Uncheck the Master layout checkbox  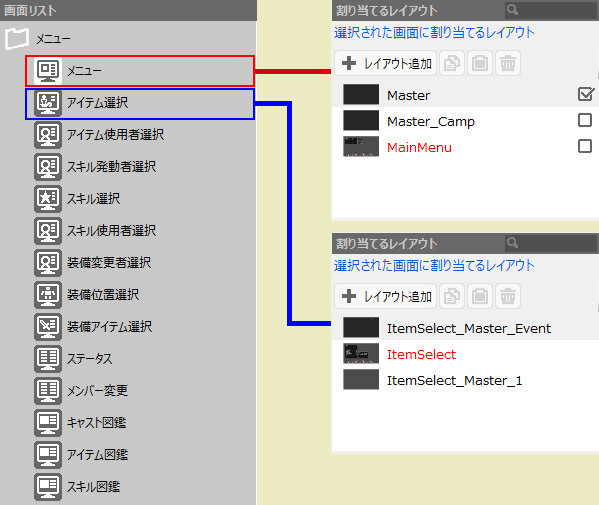pos(585,94)
